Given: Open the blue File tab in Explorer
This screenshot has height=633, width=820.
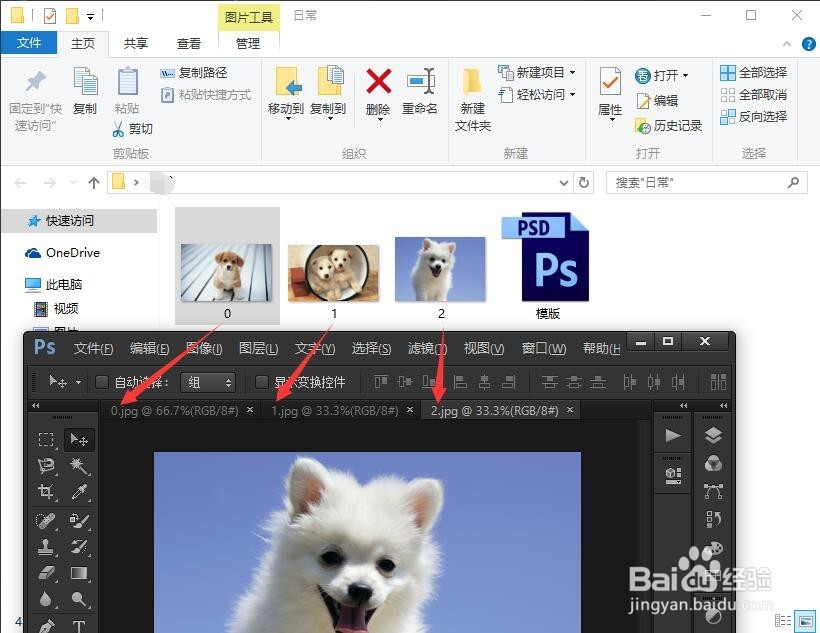Looking at the screenshot, I should tap(29, 43).
